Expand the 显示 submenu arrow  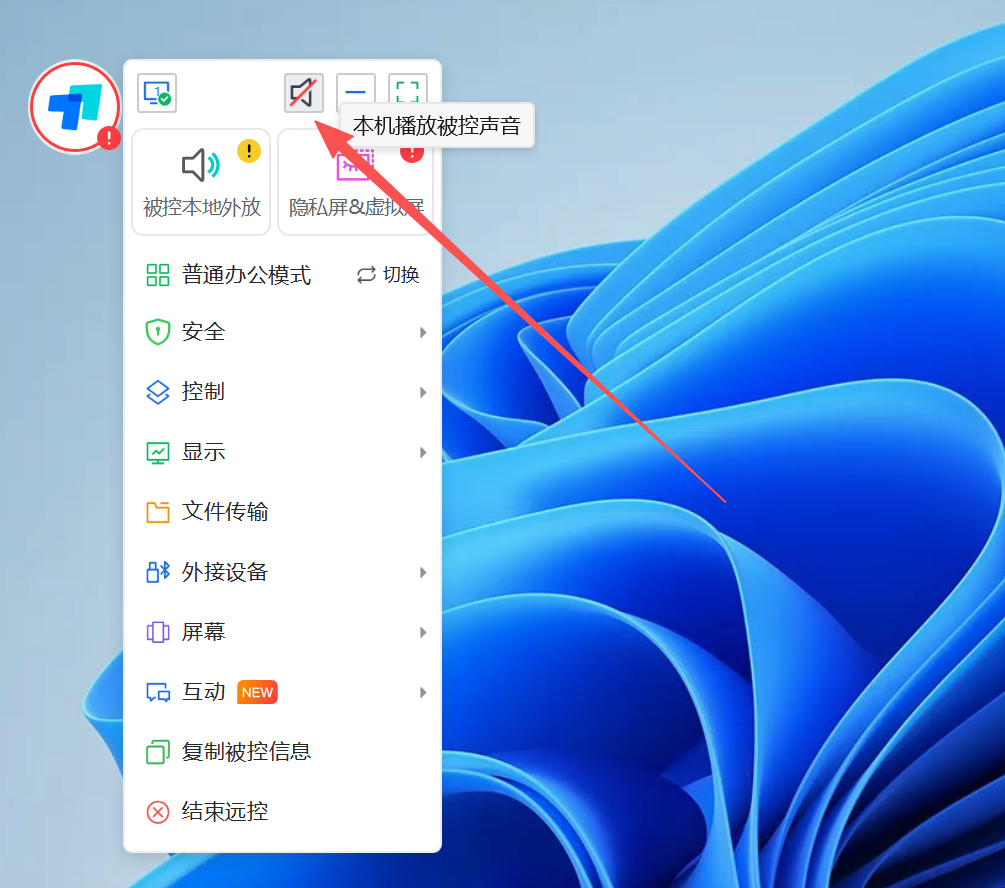(x=423, y=453)
